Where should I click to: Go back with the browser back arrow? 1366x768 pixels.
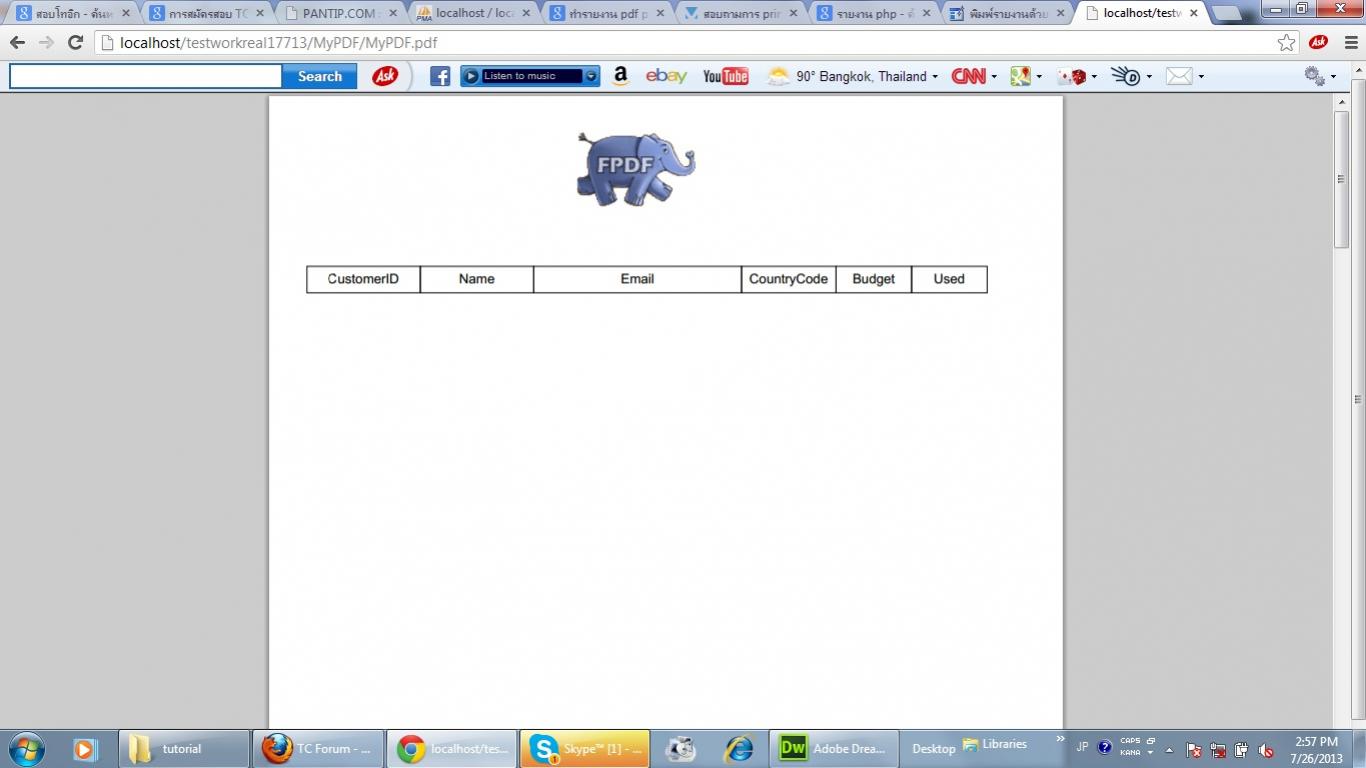tap(17, 43)
